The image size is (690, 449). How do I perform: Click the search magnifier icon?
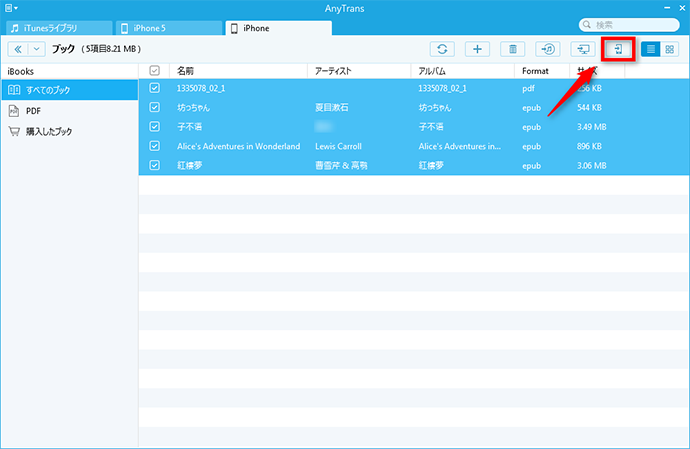587,25
